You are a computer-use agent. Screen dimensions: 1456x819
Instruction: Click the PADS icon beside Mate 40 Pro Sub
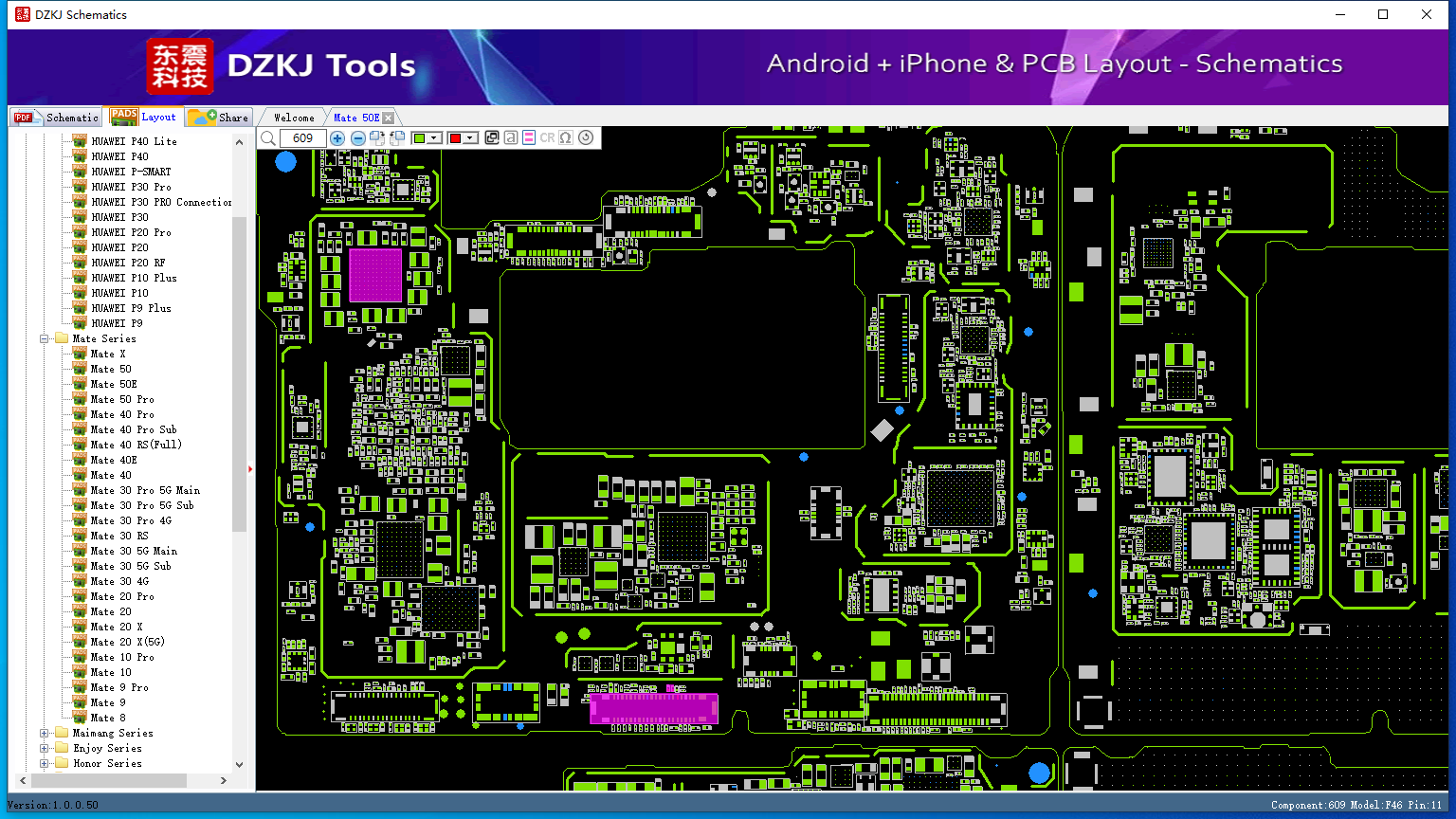[80, 429]
